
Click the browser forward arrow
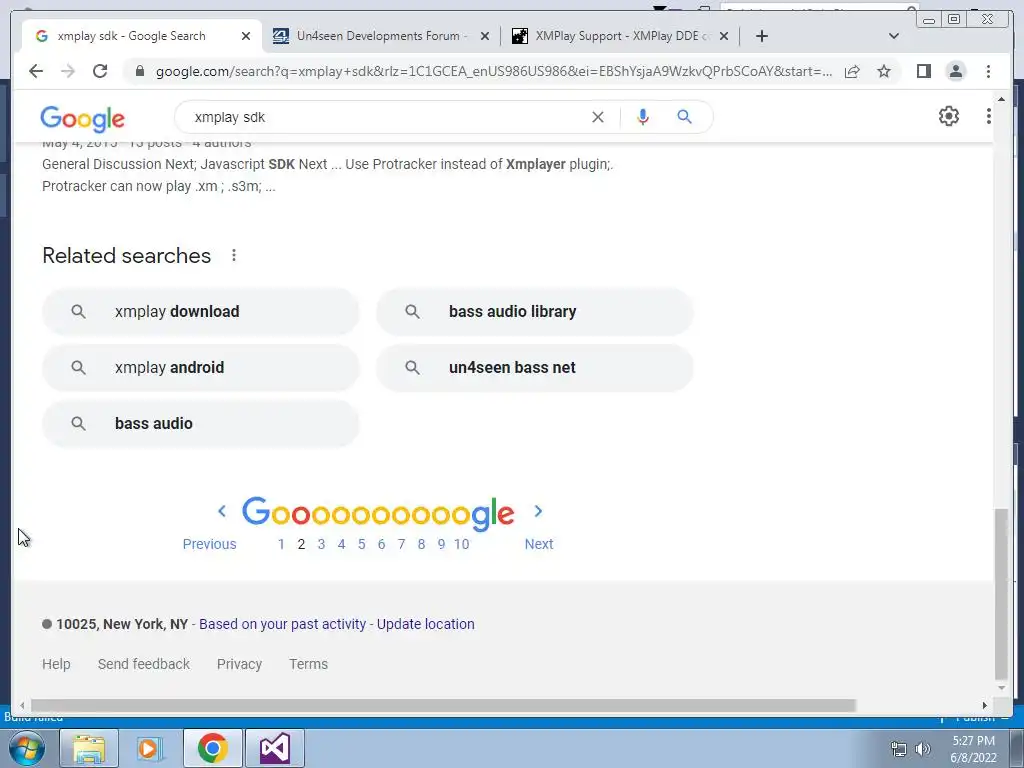[68, 71]
